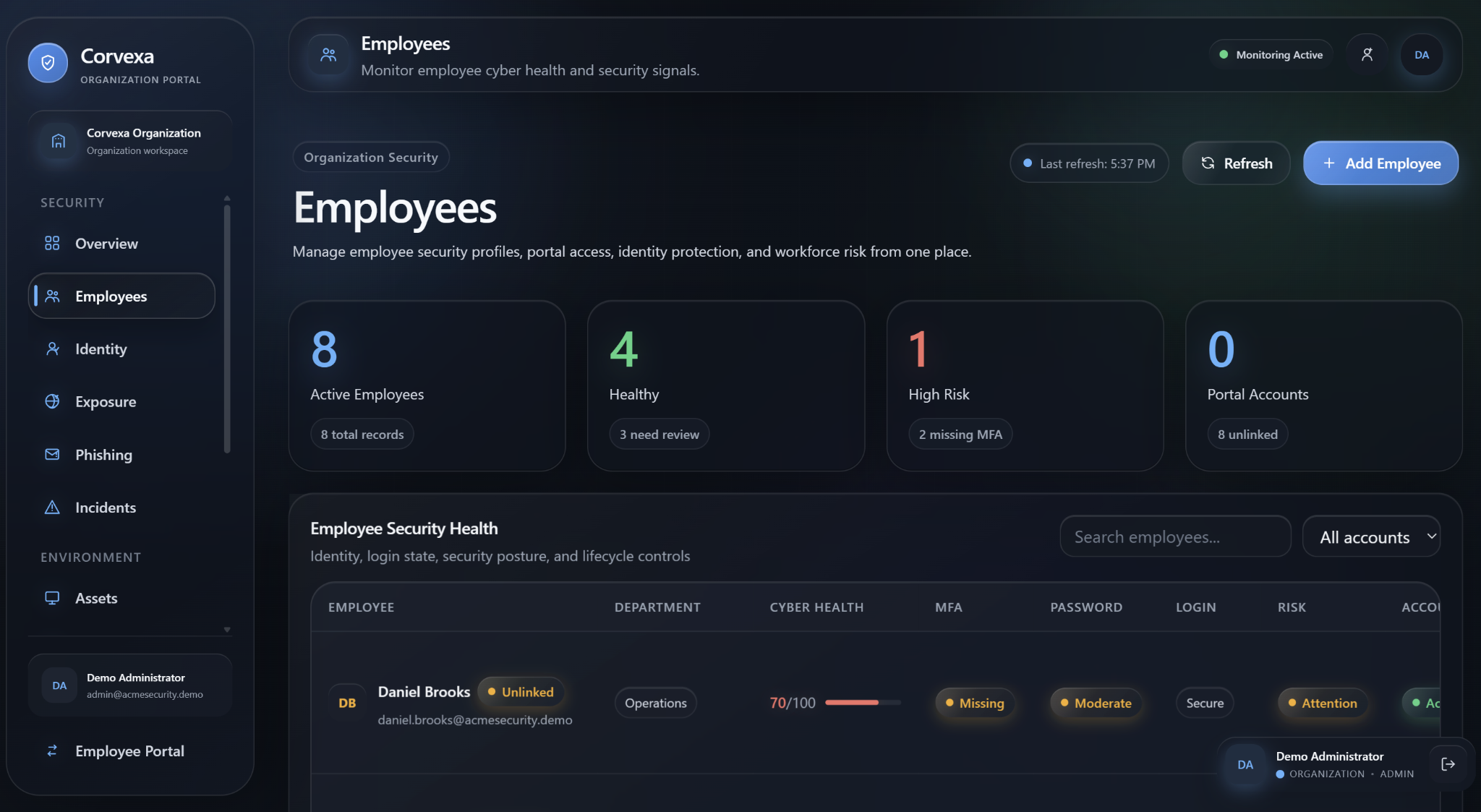Click the Employees people icon in sidebar
This screenshot has width=1481, height=812.
[x=52, y=296]
